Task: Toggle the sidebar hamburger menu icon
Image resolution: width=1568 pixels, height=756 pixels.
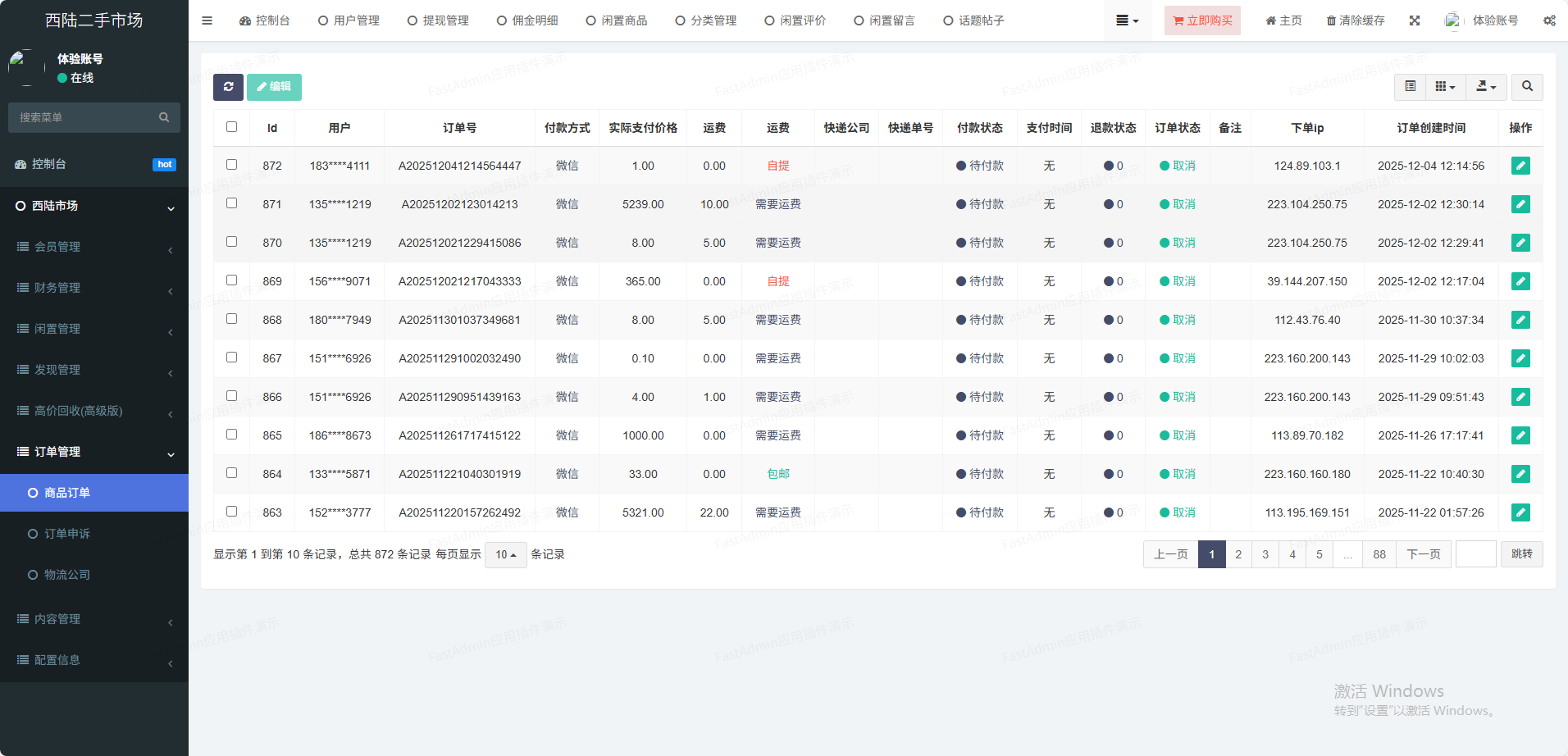Action: point(207,20)
